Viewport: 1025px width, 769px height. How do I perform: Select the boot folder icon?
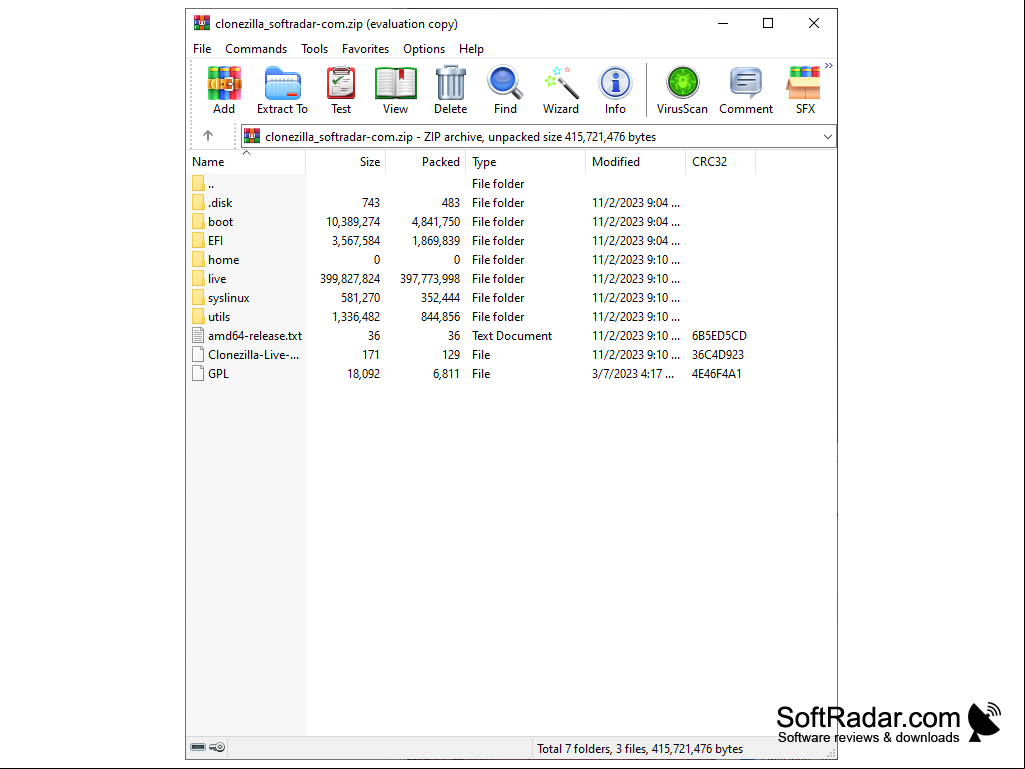click(198, 222)
